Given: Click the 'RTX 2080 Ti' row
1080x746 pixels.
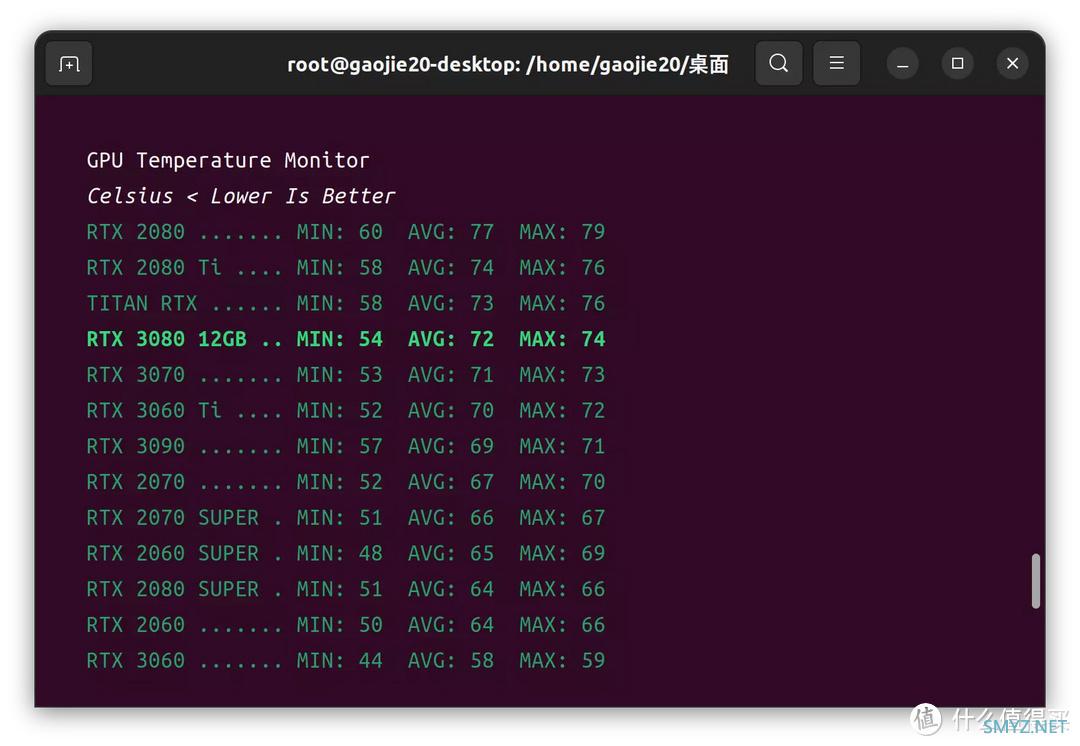Looking at the screenshot, I should point(346,268).
